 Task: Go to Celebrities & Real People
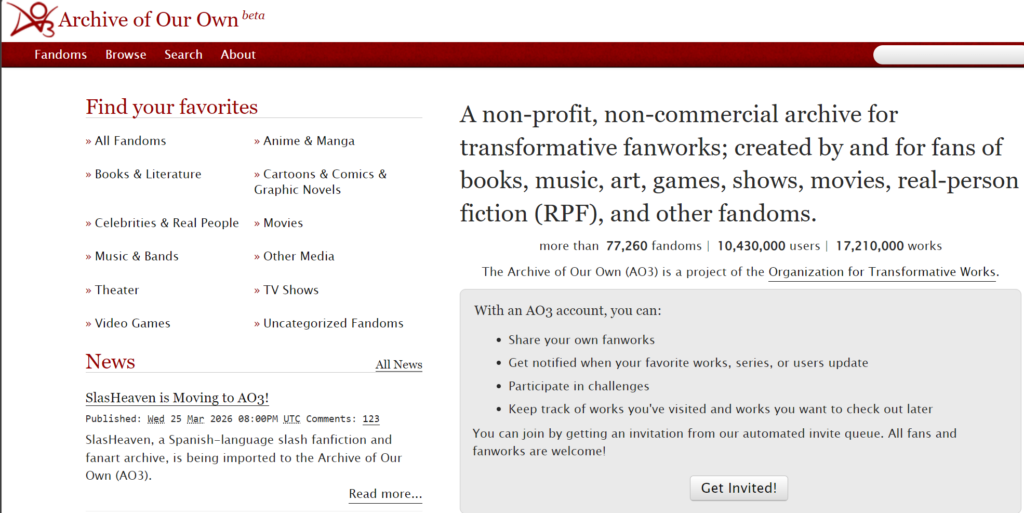click(166, 223)
